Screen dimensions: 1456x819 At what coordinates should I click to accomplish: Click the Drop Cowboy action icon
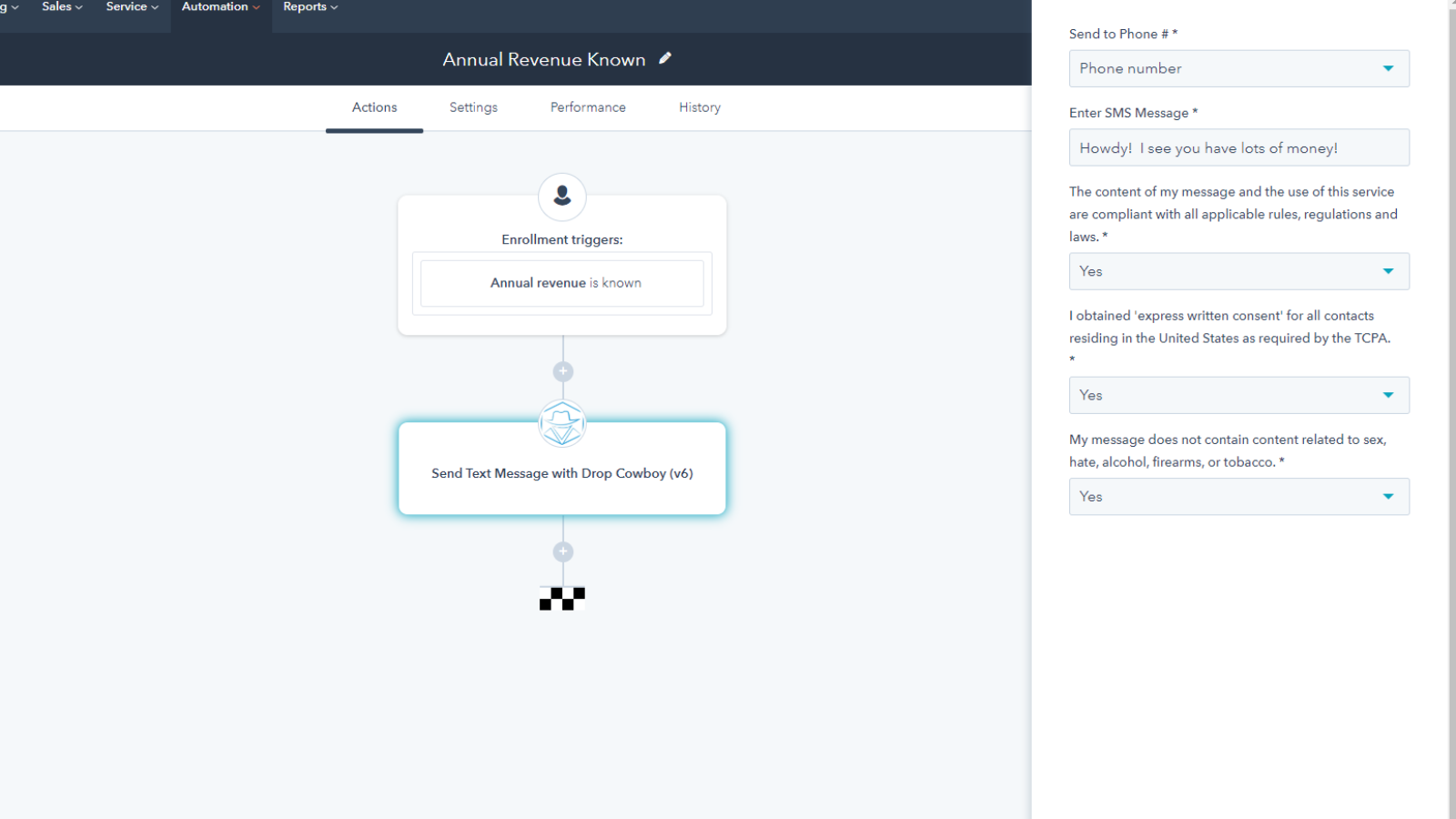[x=562, y=424]
